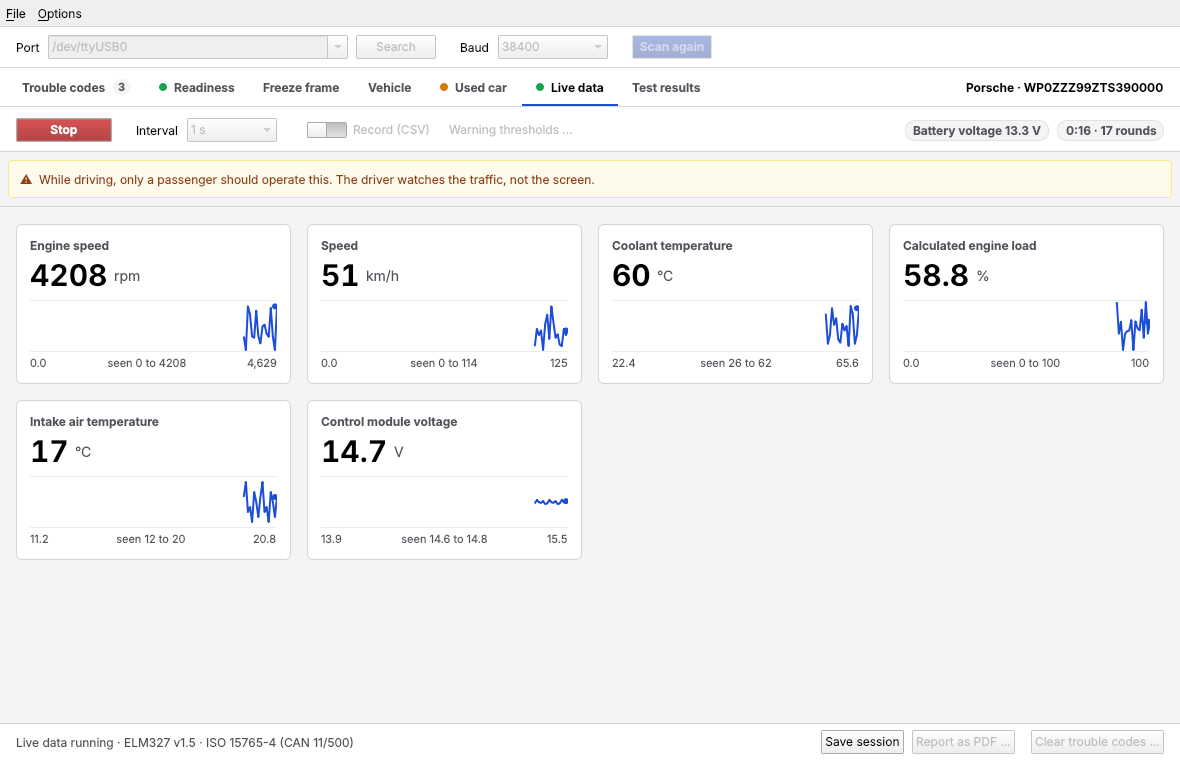1180x760 pixels.
Task: Click the Scan again button
Action: [672, 47]
